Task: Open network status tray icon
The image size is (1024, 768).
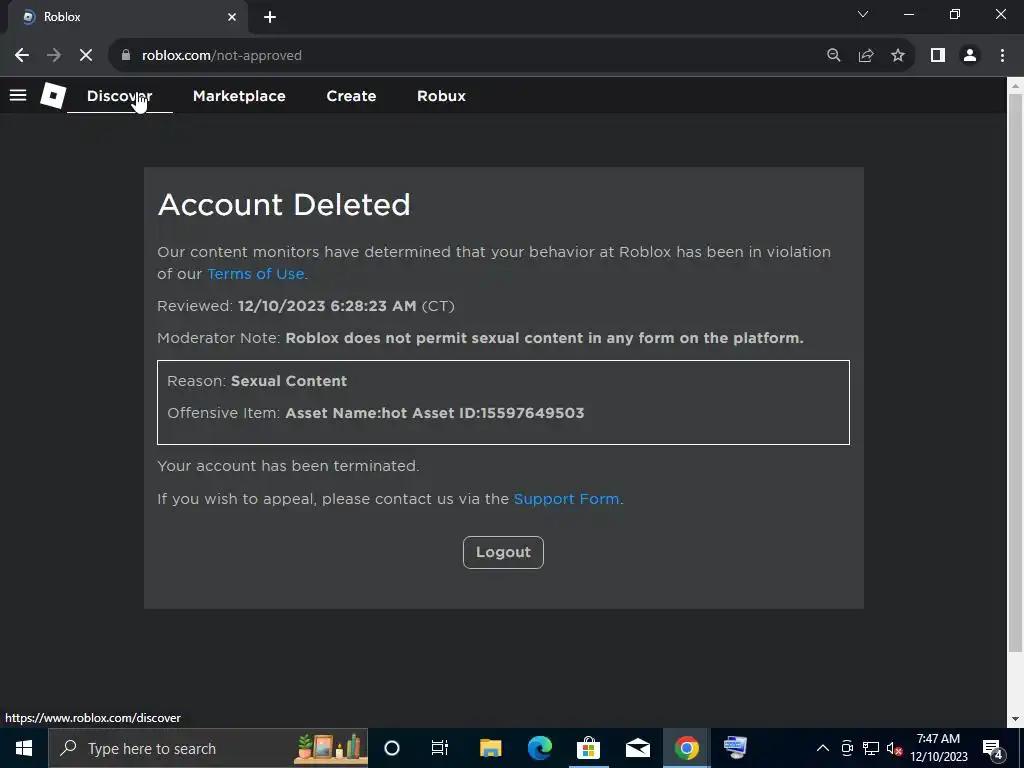Action: click(871, 748)
